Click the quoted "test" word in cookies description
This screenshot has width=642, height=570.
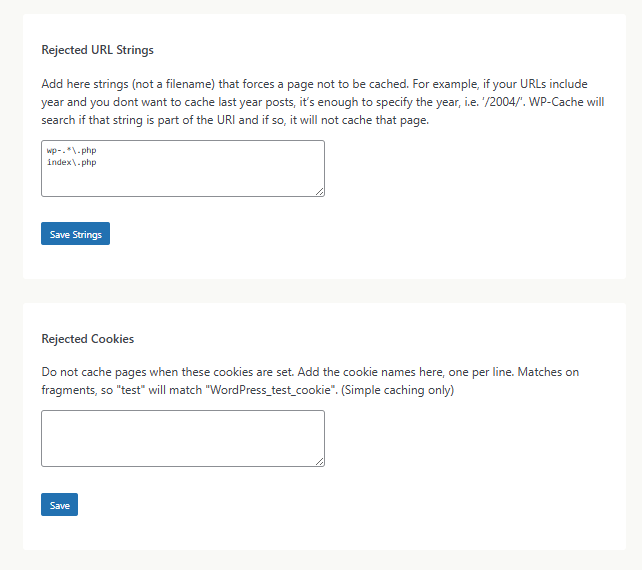click(133, 390)
